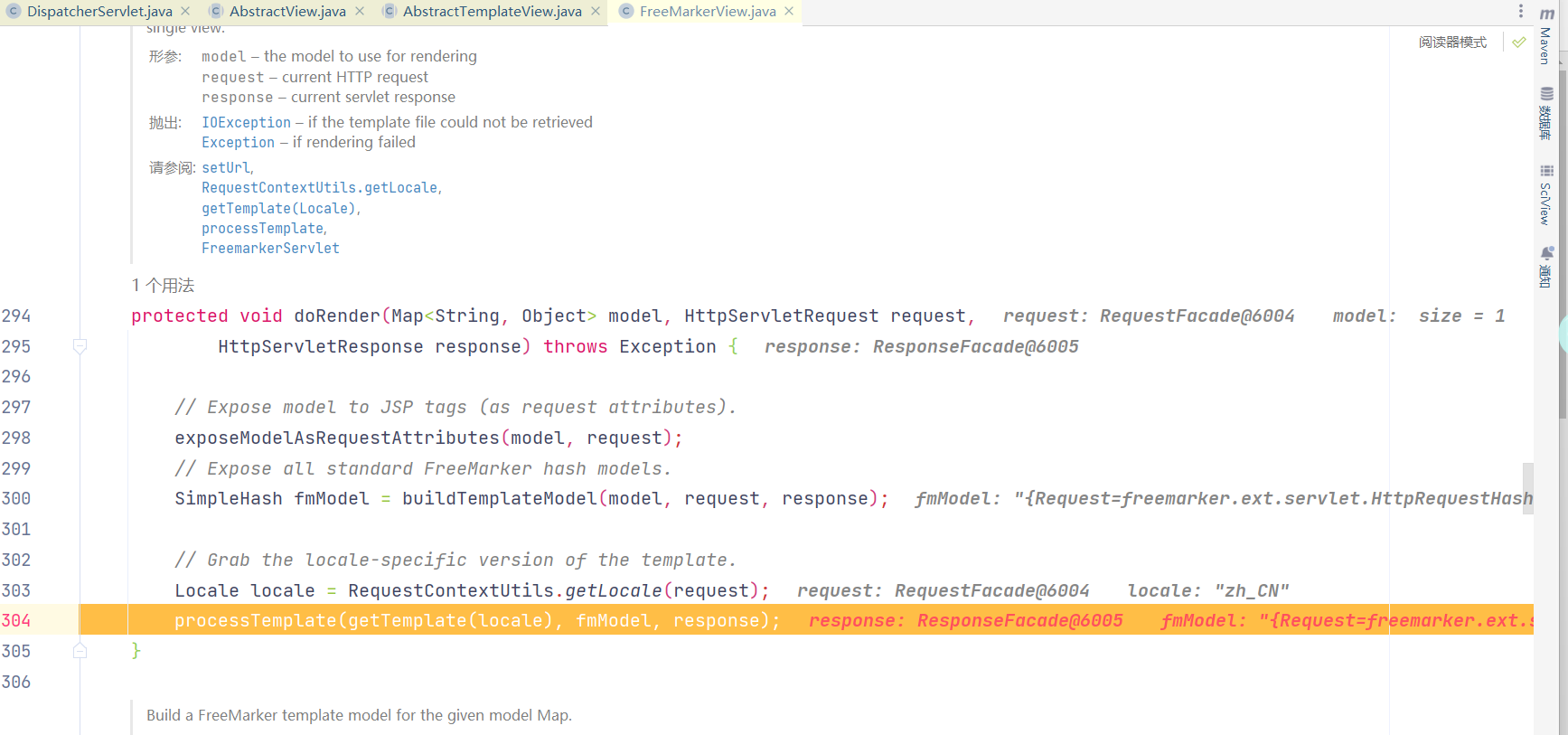Click the AbstractView.java tab class icon

[216, 12]
